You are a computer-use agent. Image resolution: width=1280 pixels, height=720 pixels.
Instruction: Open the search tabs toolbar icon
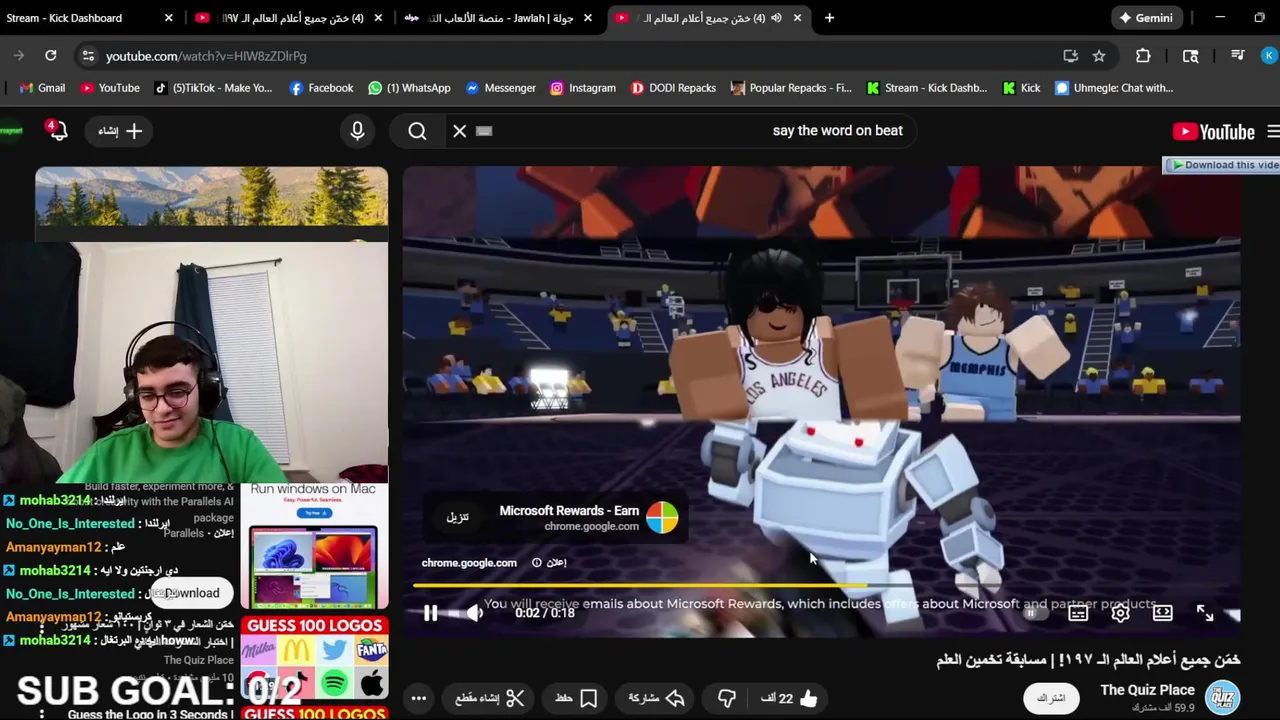tap(1190, 56)
